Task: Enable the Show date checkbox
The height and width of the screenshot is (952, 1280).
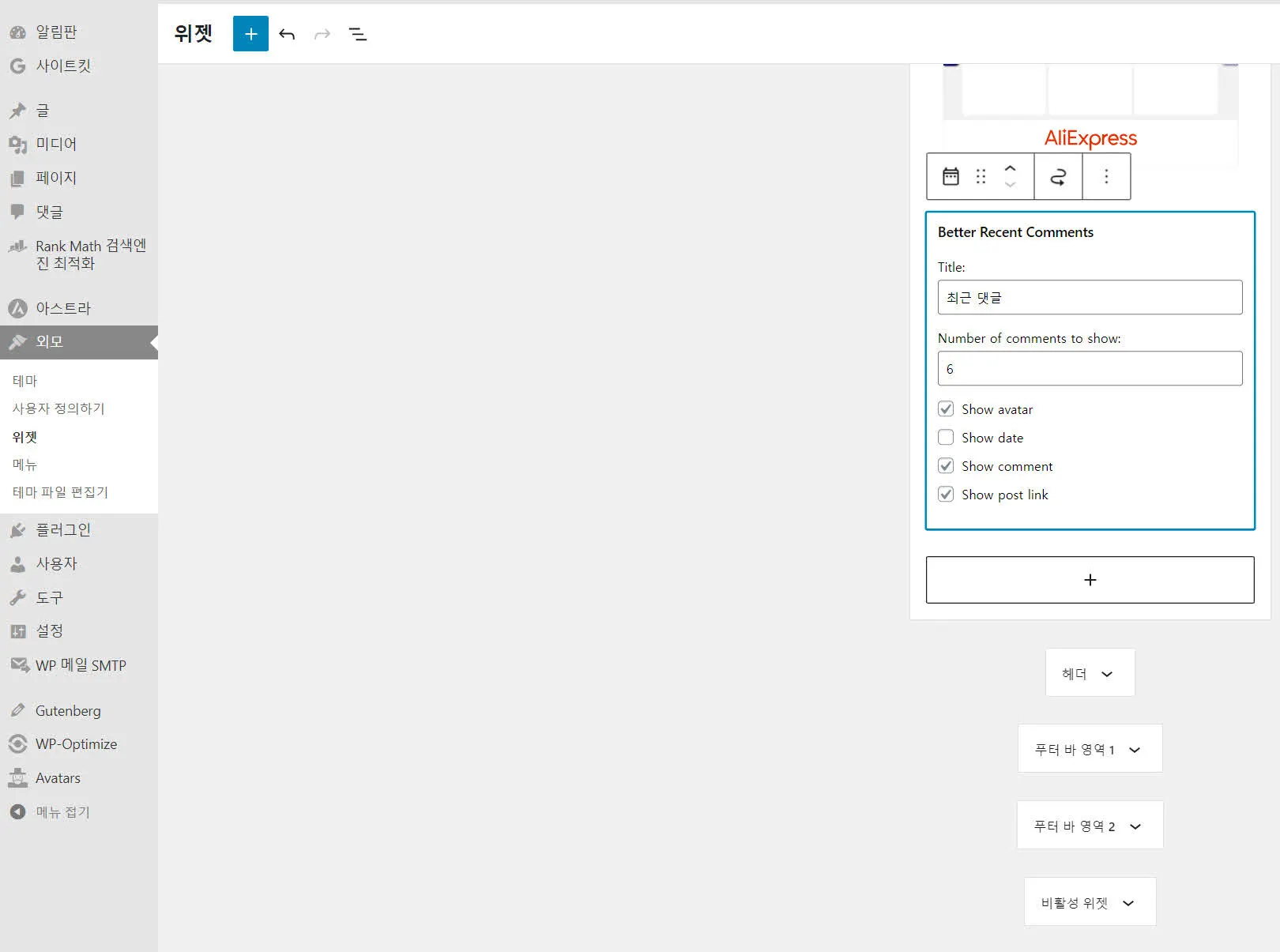Action: coord(946,438)
